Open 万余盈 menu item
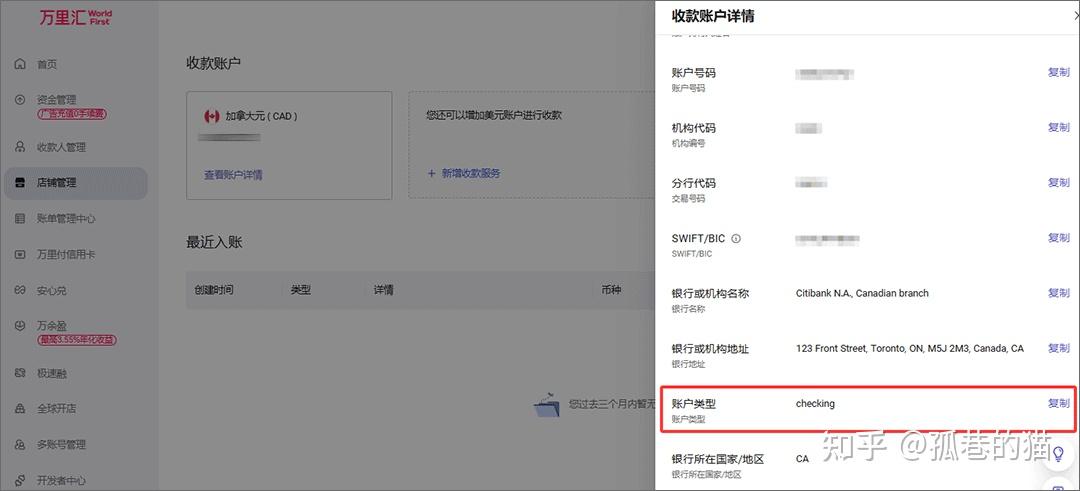Screen dimensions: 1080x491 point(52,325)
